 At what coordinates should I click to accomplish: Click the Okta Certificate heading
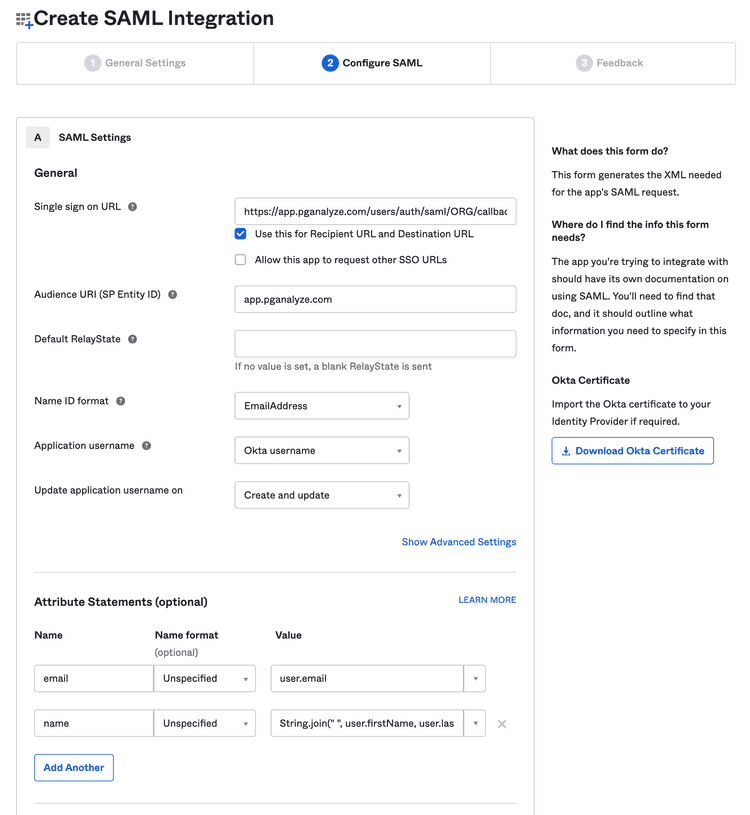[x=590, y=380]
